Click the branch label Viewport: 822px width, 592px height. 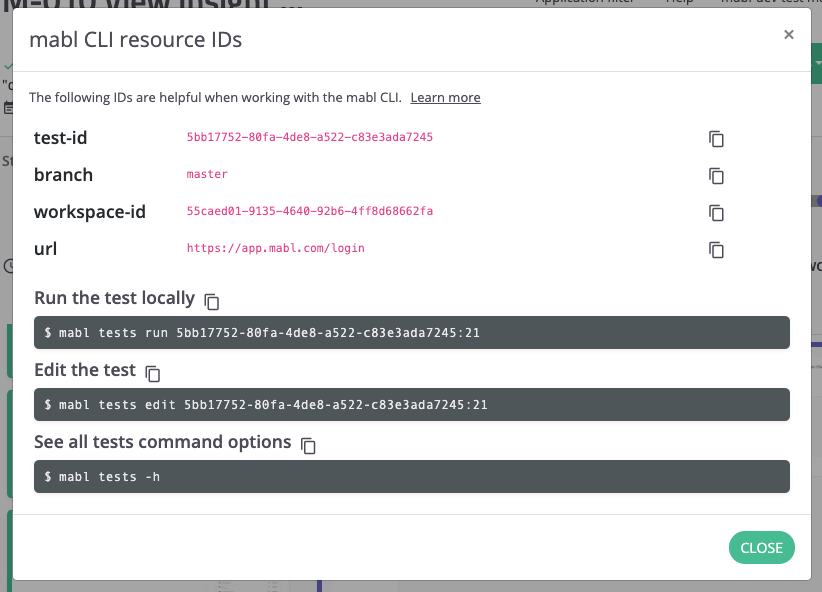(x=63, y=175)
